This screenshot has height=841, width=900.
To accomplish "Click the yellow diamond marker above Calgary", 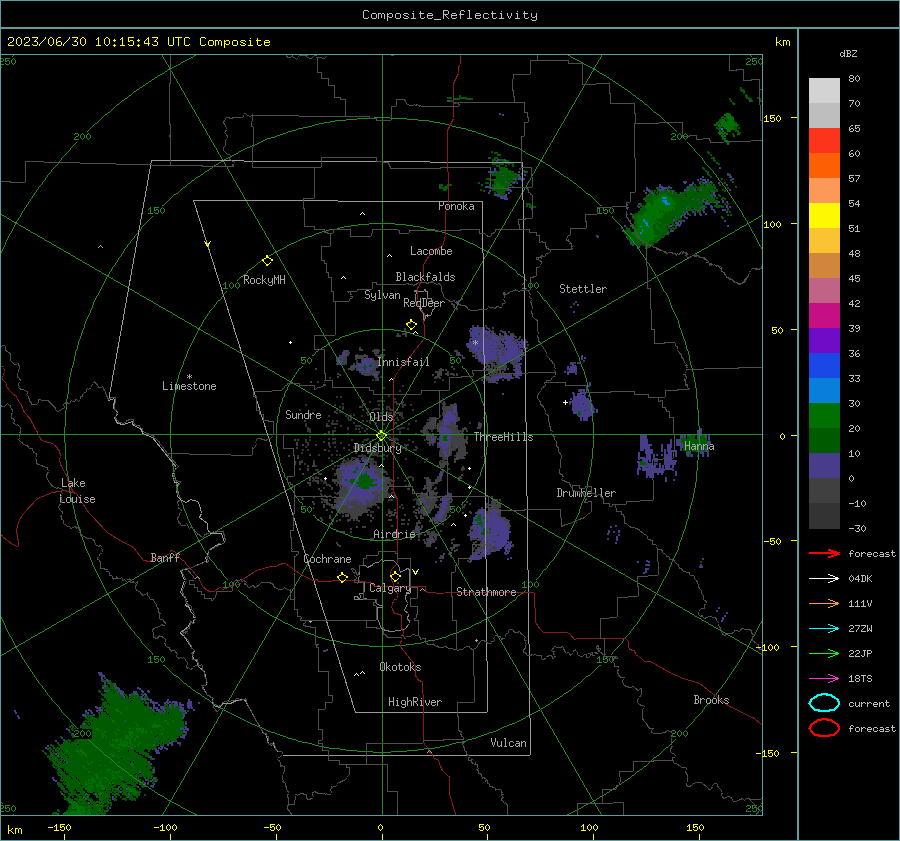I will click(395, 576).
